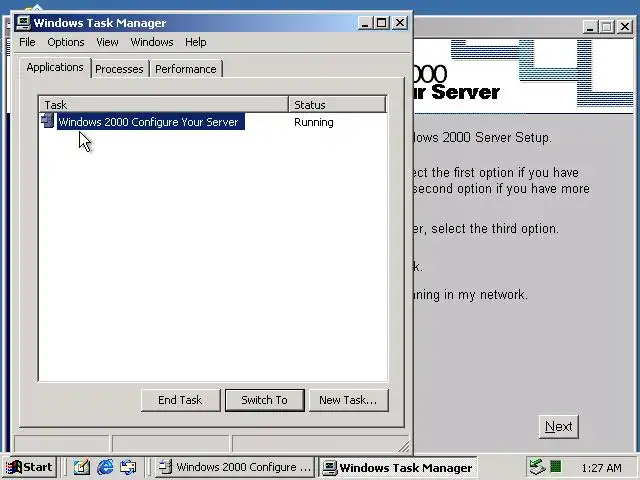This screenshot has height=480, width=640.
Task: Select the Windows 2000 Configure Your Server task
Action: (x=149, y=122)
